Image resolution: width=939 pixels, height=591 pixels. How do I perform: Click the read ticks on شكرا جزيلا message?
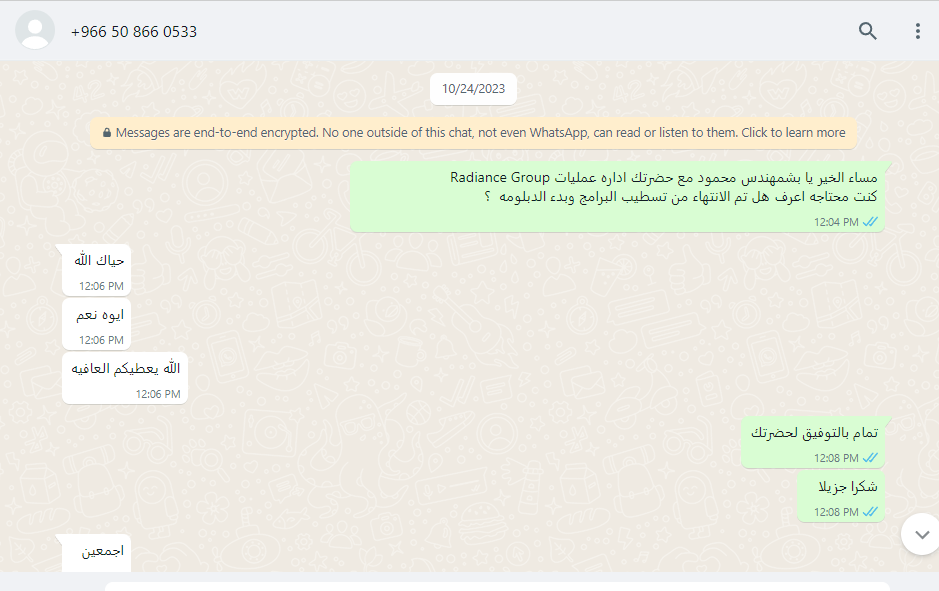(870, 512)
